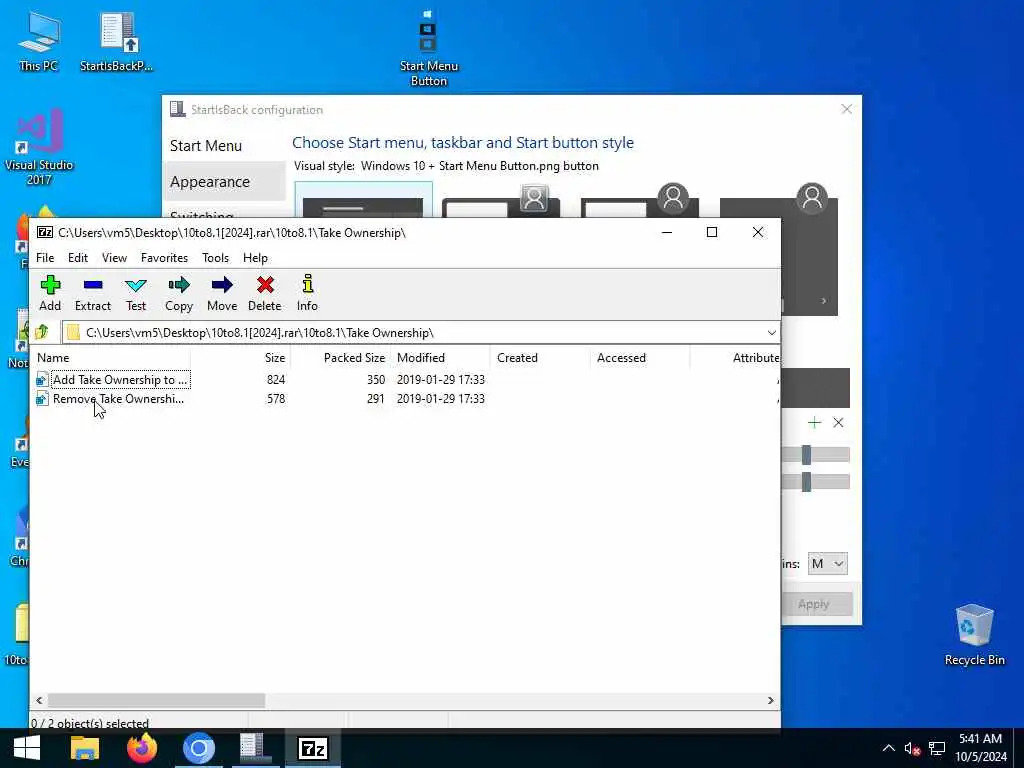1024x768 pixels.
Task: Open the View menu
Action: click(114, 258)
